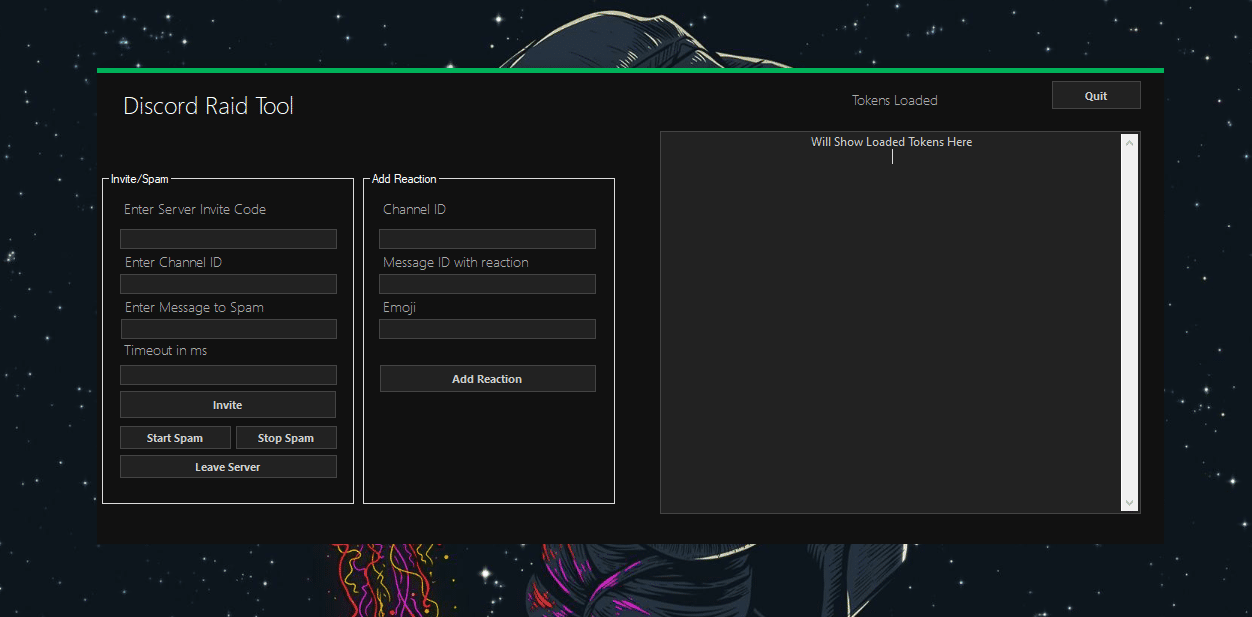The image size is (1252, 617).
Task: Click the Leave Server button
Action: [x=228, y=467]
